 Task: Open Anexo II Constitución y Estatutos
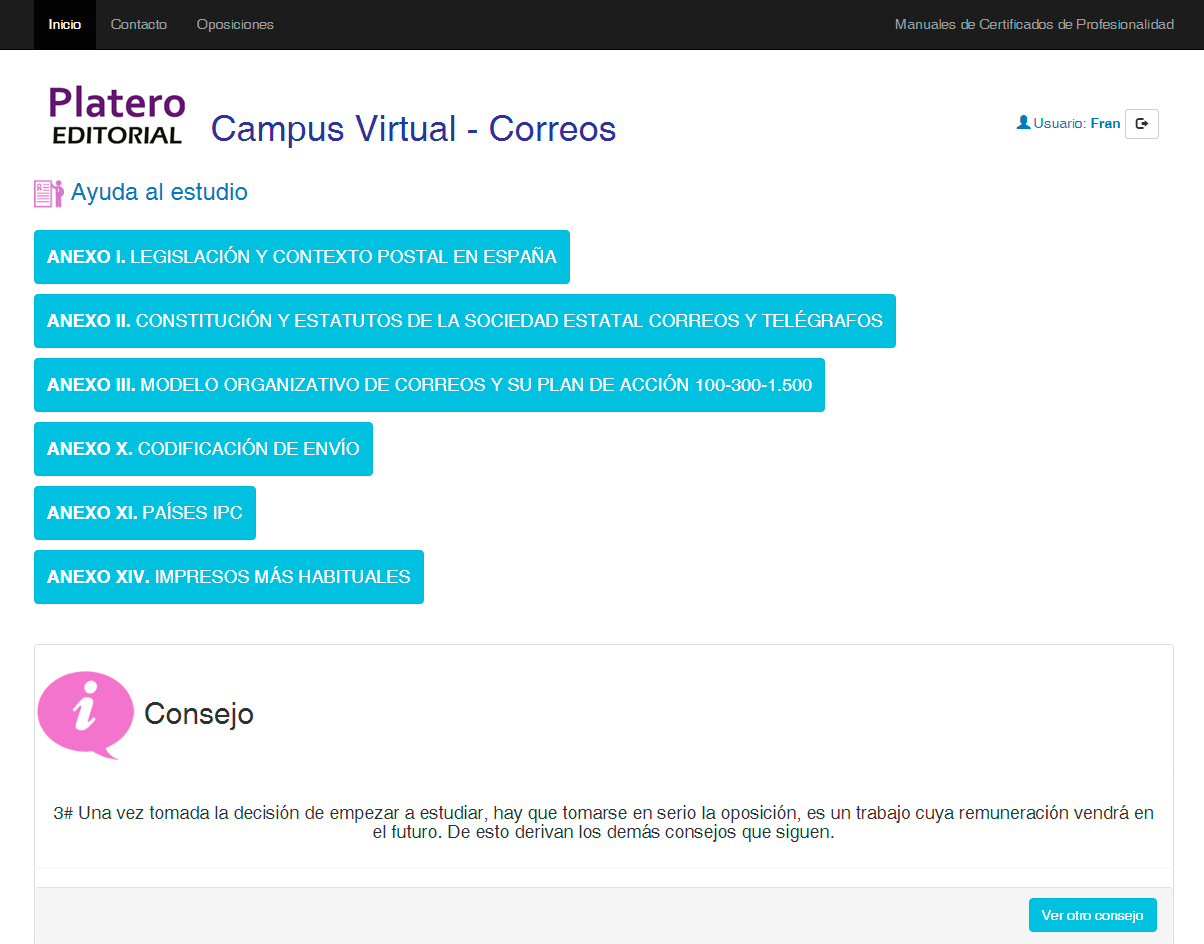(x=465, y=321)
